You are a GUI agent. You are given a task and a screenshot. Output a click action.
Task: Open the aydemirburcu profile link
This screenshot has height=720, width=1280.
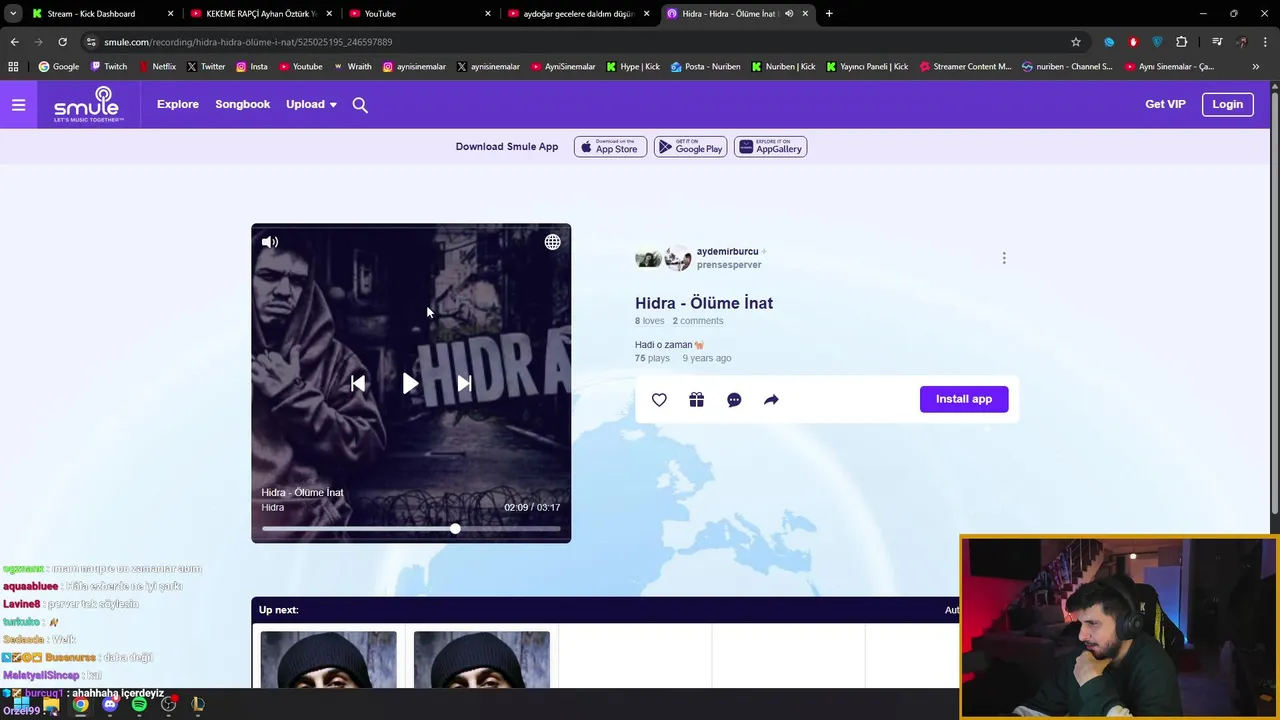727,252
